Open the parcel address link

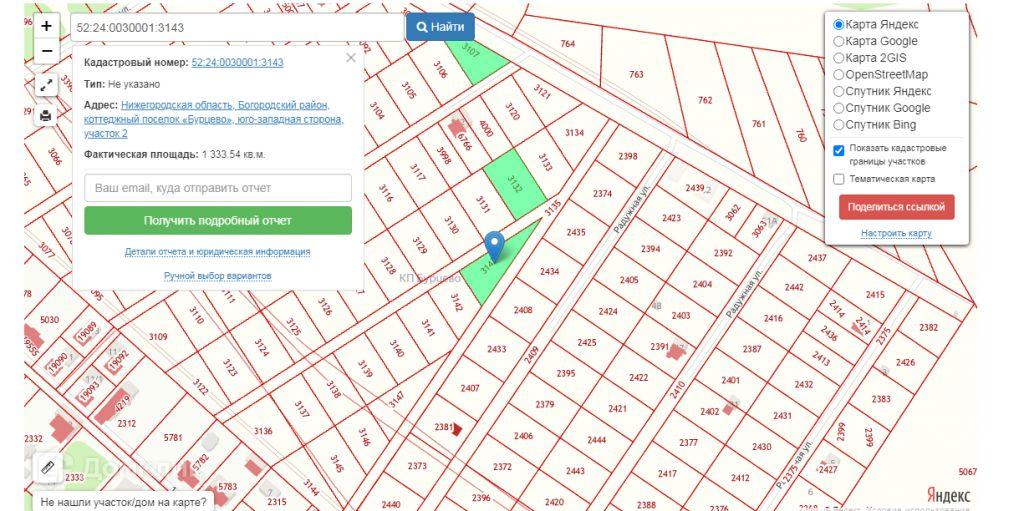pos(214,119)
